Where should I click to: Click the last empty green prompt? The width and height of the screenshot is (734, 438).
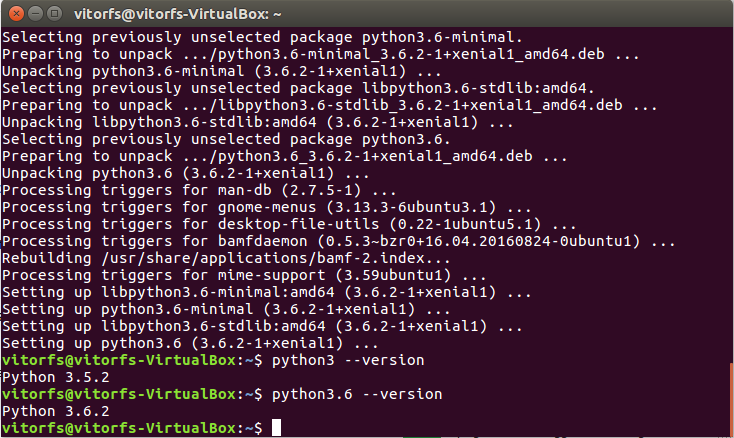[x=132, y=428]
